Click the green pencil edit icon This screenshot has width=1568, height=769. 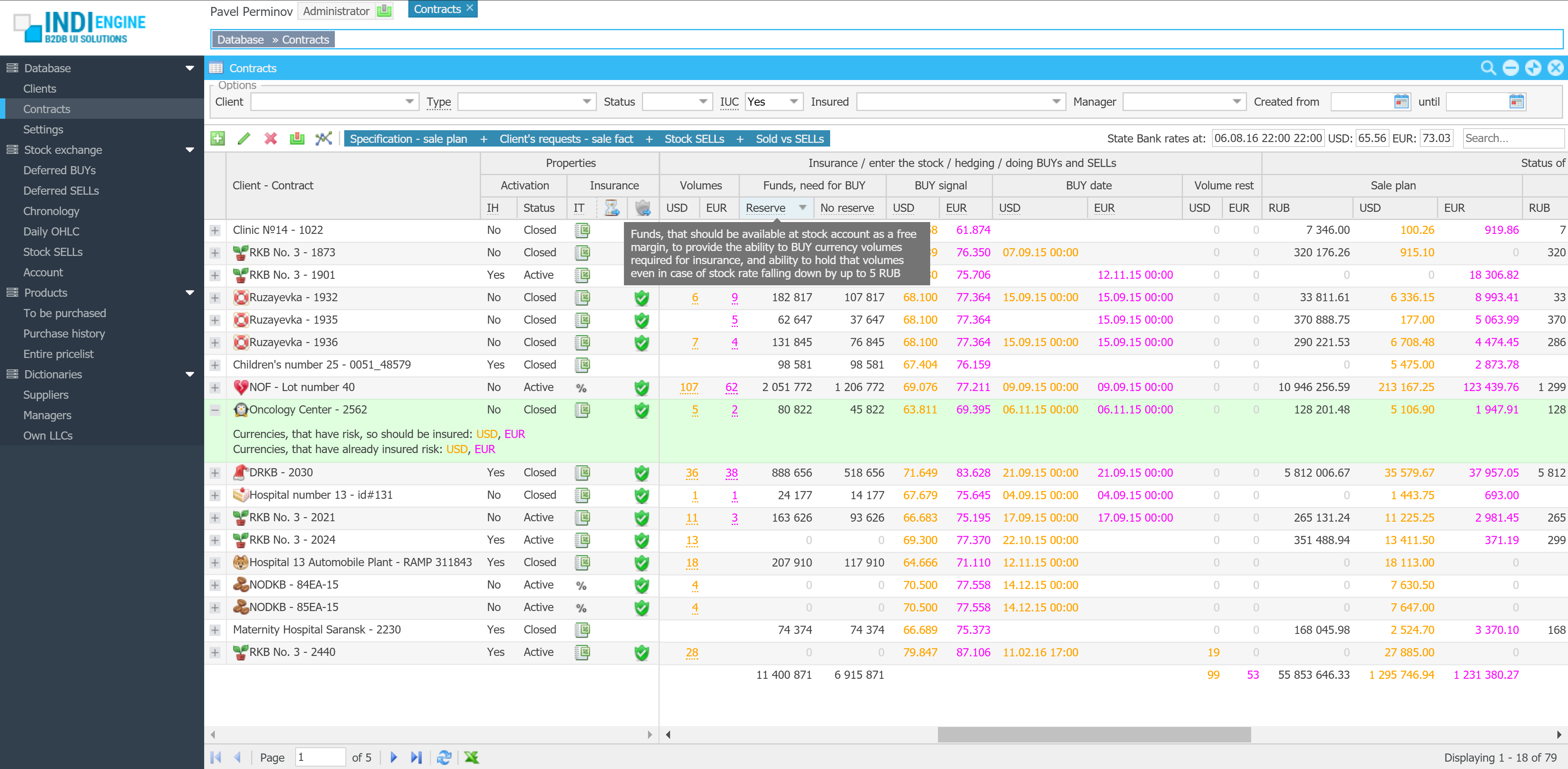pos(244,139)
